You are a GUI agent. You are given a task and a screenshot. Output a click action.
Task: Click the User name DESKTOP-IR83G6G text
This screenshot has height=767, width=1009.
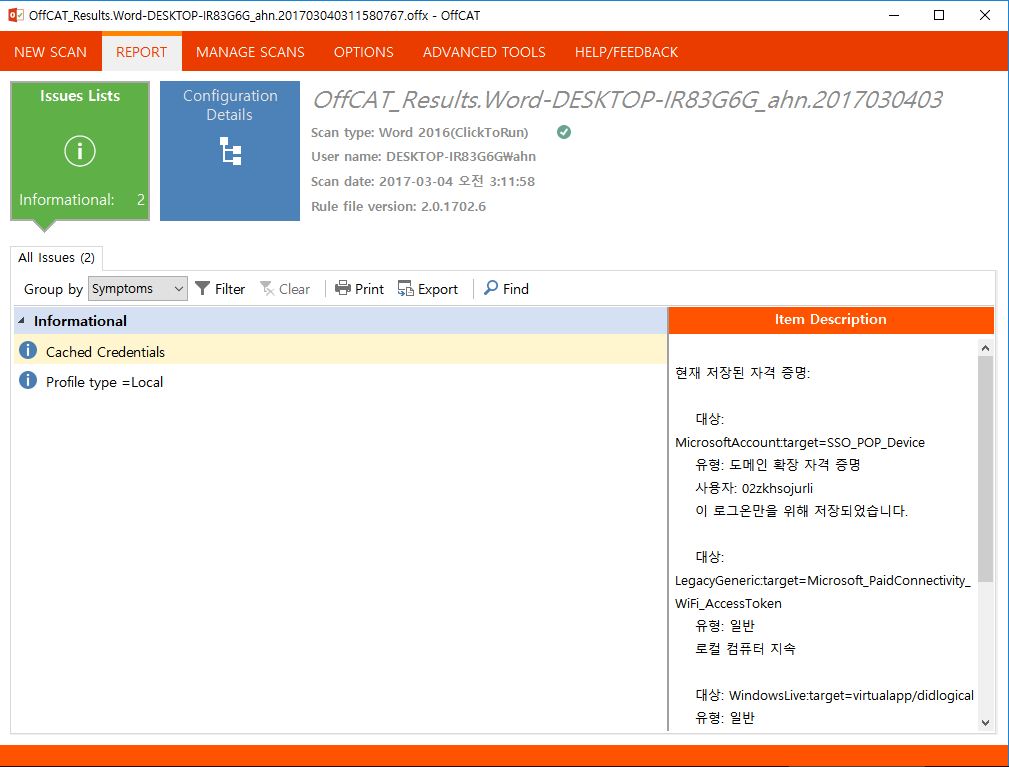coord(423,157)
